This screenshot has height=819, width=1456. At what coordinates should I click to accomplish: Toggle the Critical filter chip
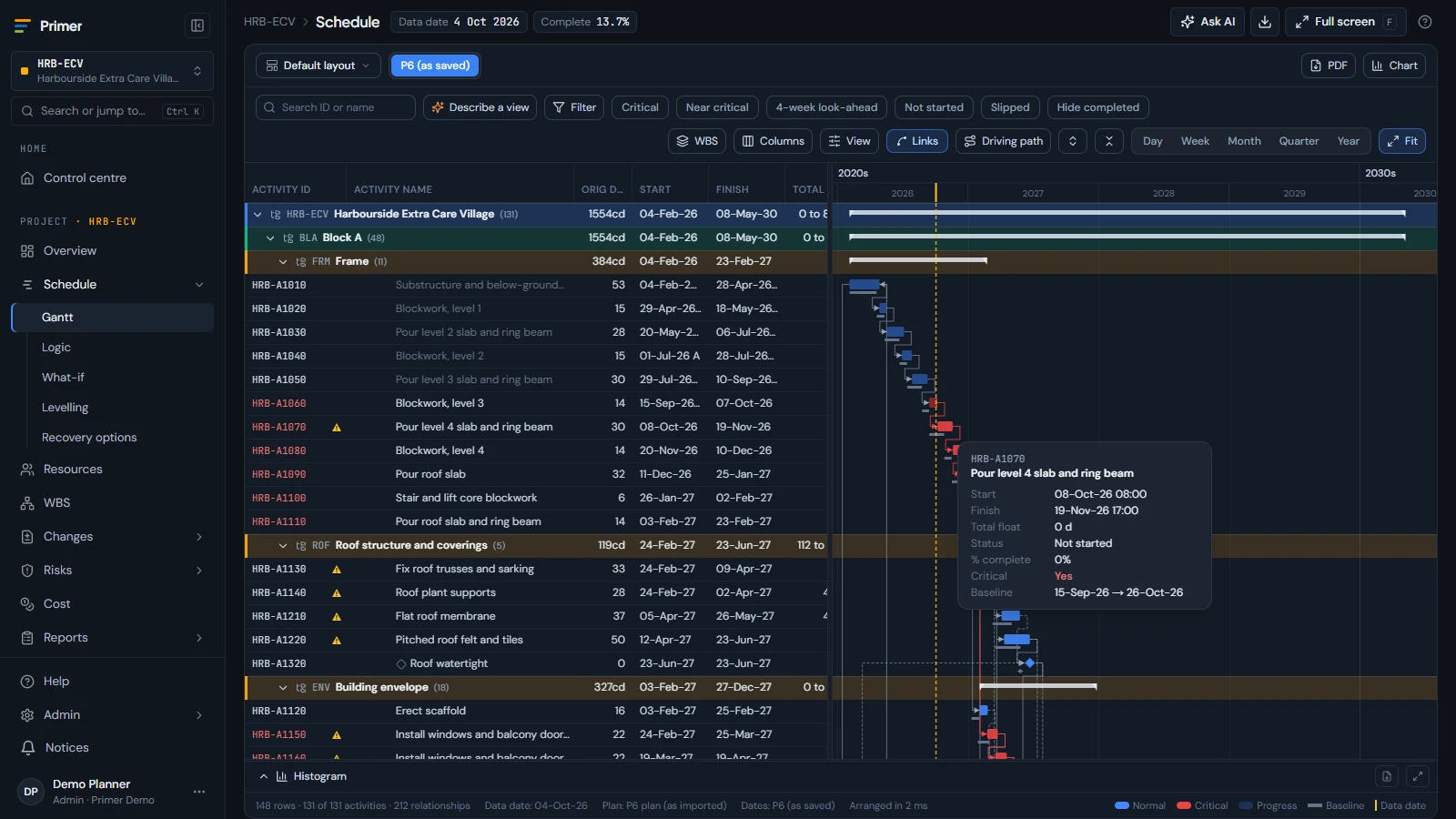click(x=640, y=107)
